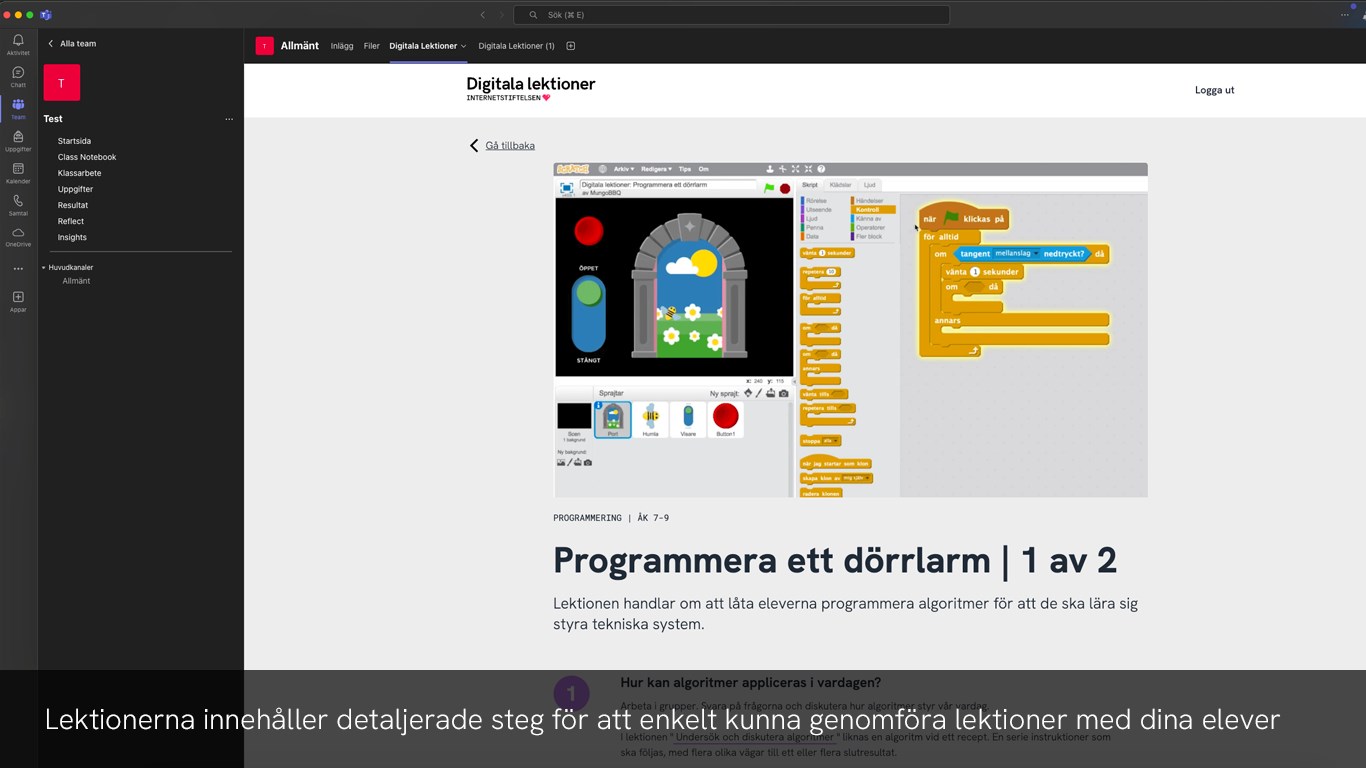Screen dimensions: 1366x768
Task: Open Klassarbete
Action: (79, 173)
